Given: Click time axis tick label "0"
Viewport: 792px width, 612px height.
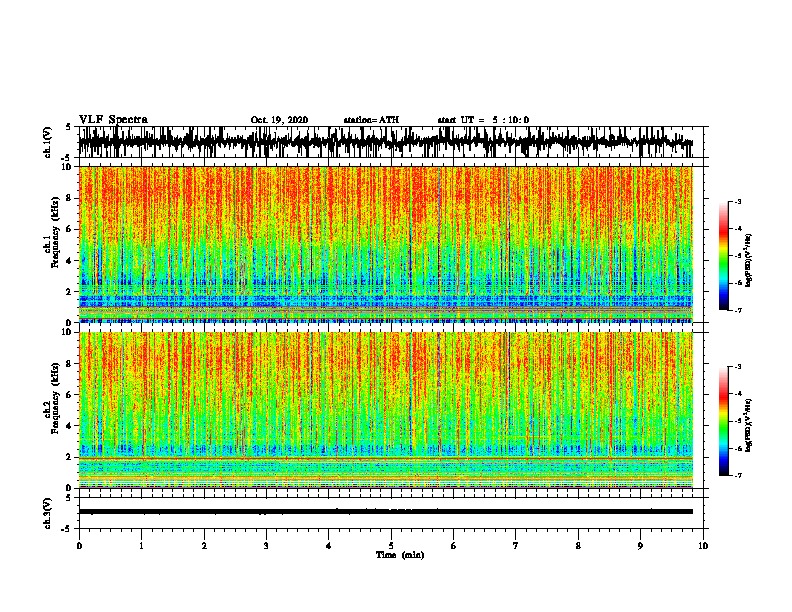Looking at the screenshot, I should tap(79, 546).
